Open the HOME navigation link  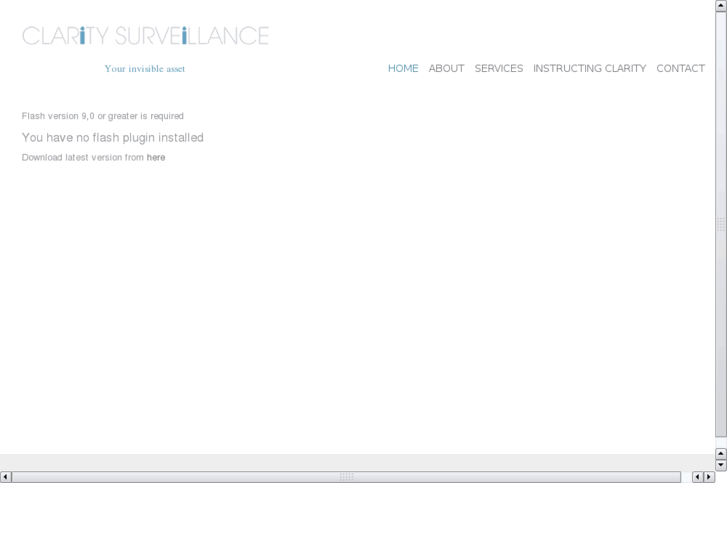coord(403,69)
